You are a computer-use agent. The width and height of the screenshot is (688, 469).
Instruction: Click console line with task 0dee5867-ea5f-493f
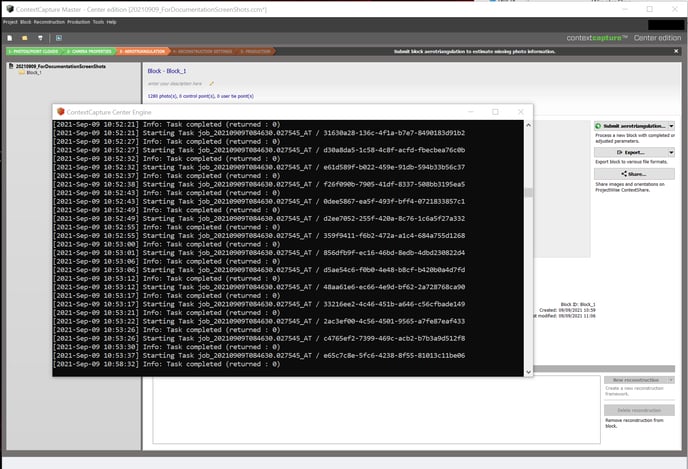259,201
